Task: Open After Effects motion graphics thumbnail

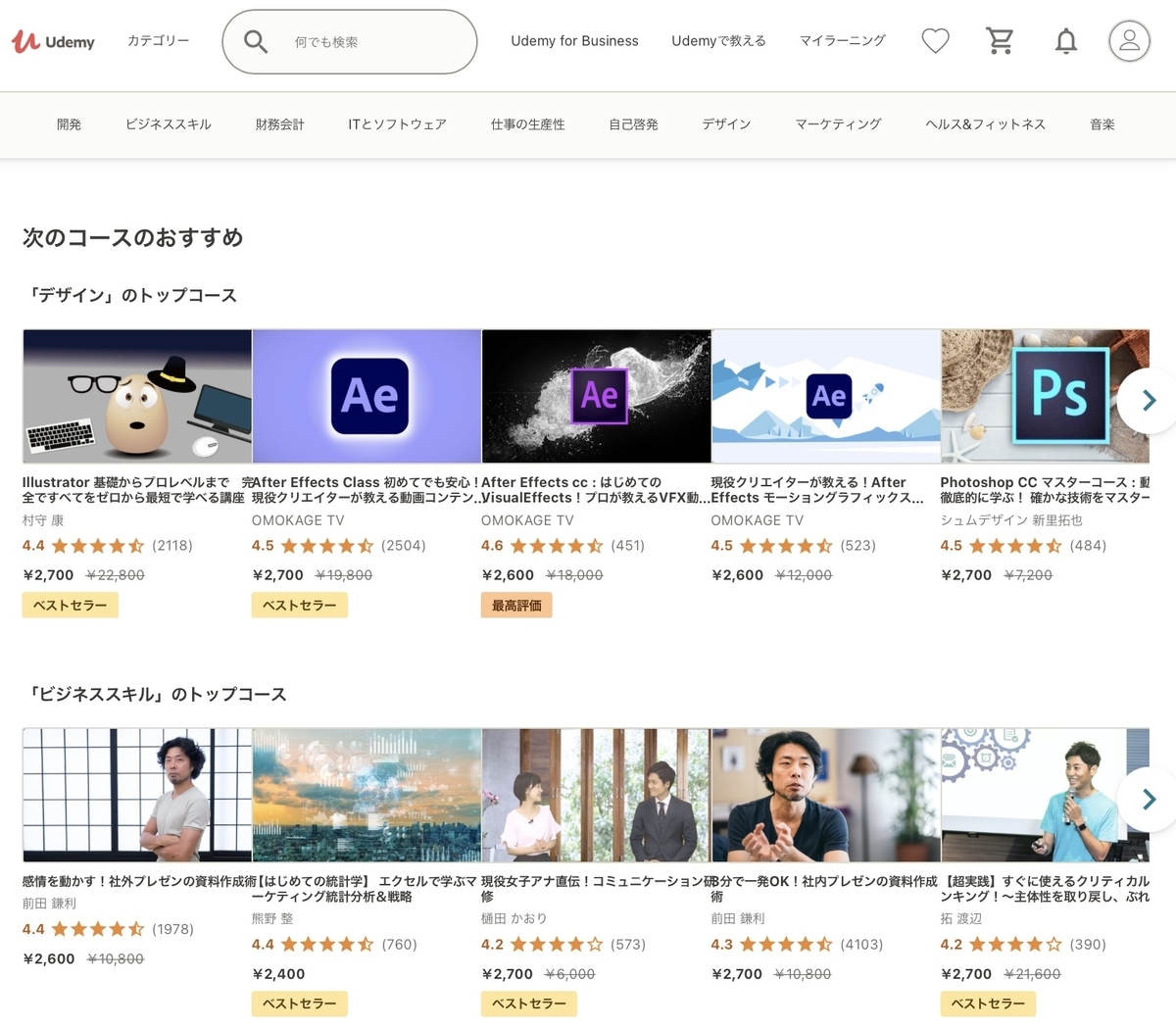Action: point(826,396)
